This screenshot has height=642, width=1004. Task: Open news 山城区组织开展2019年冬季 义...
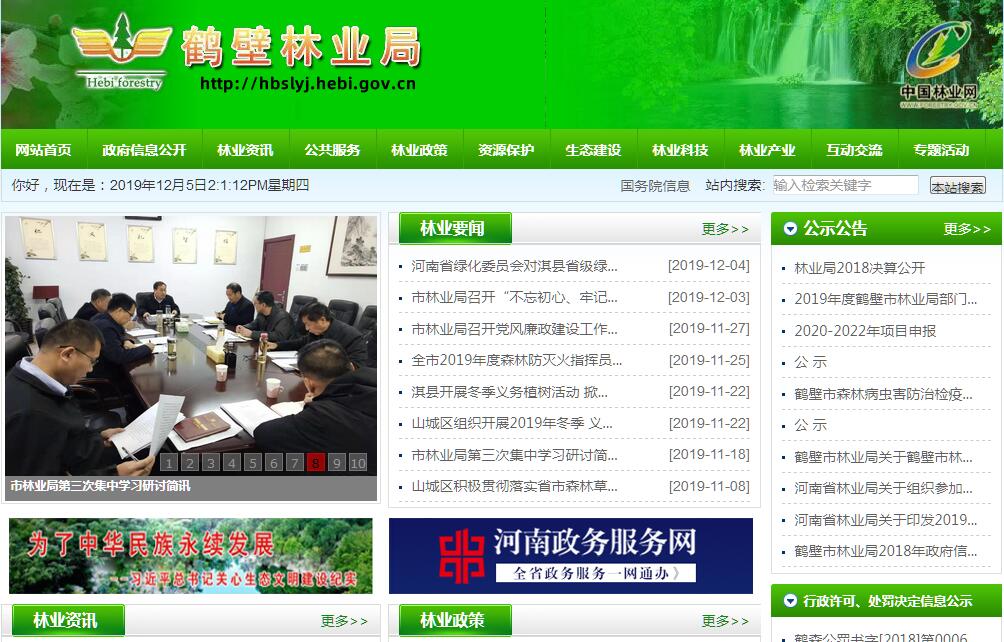(512, 423)
